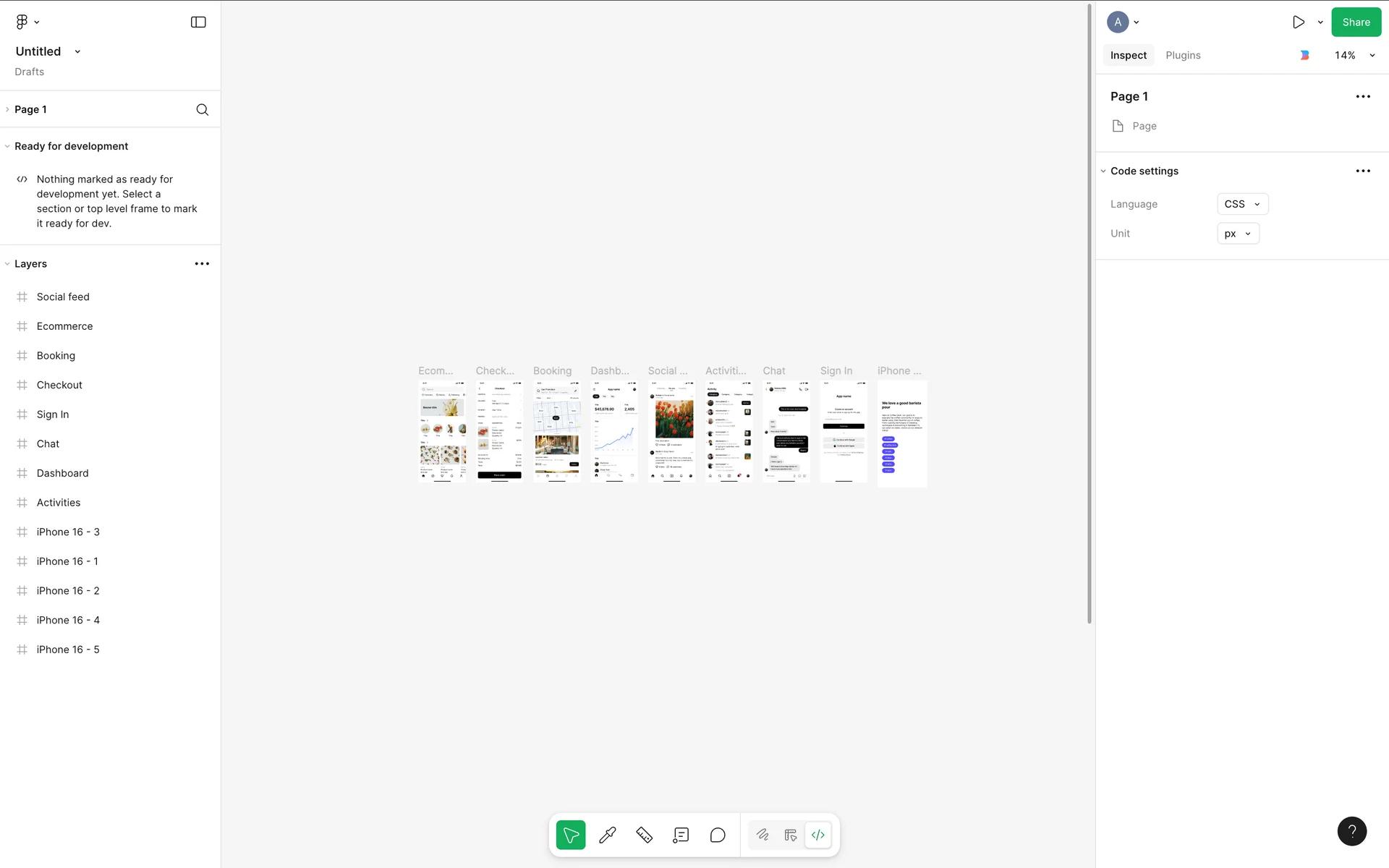Select the Annotation tool
The height and width of the screenshot is (868, 1389).
pos(681,835)
